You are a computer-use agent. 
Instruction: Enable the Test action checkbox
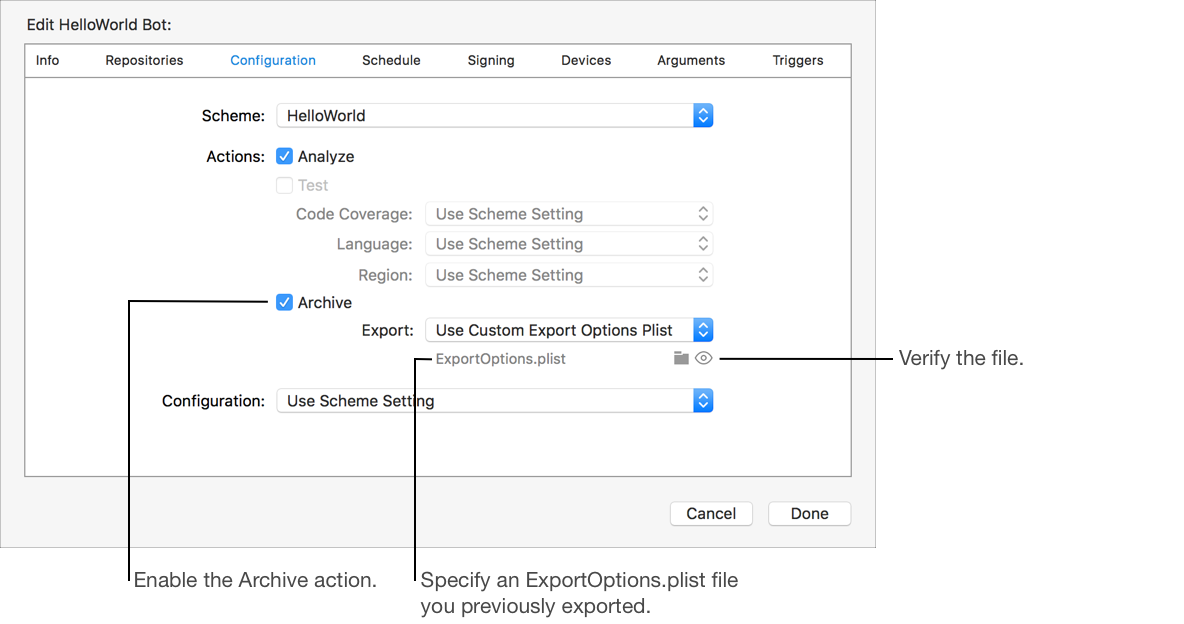285,185
